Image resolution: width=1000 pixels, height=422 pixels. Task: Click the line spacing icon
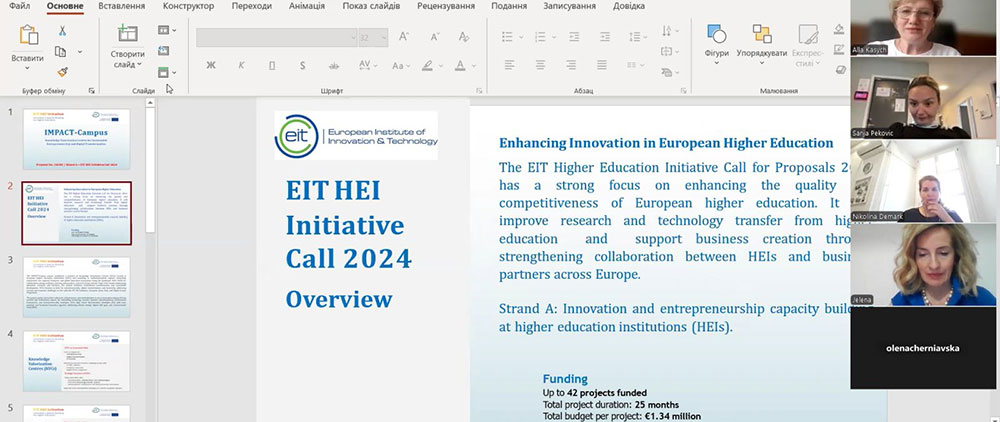tap(635, 37)
